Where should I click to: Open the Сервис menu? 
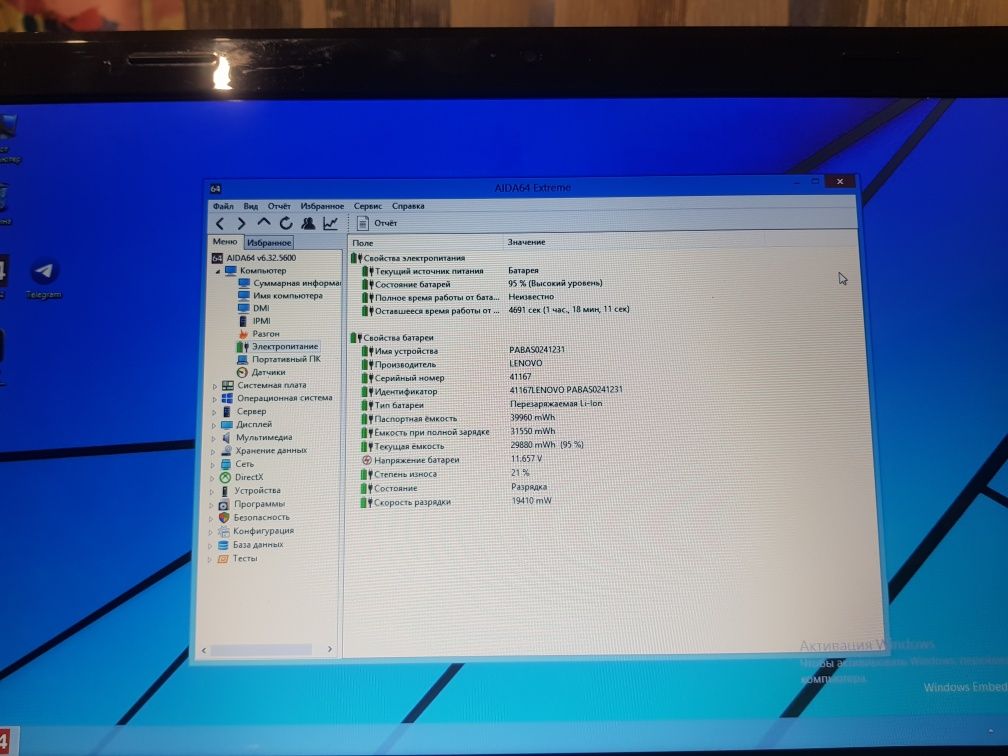pos(368,206)
